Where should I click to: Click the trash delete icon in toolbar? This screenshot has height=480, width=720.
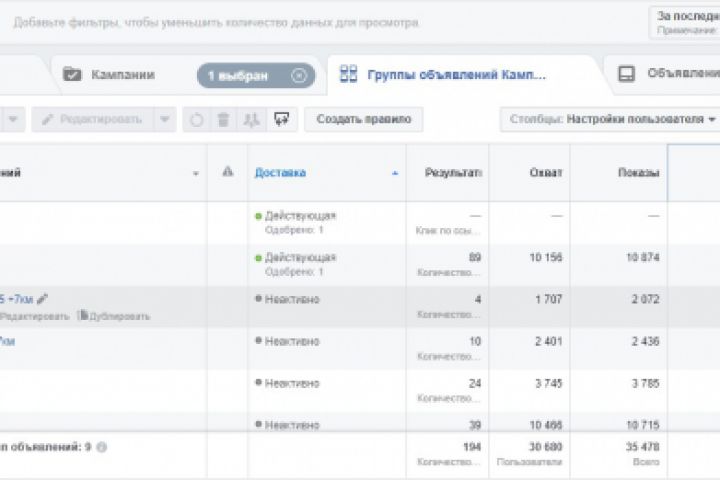pyautogui.click(x=223, y=120)
